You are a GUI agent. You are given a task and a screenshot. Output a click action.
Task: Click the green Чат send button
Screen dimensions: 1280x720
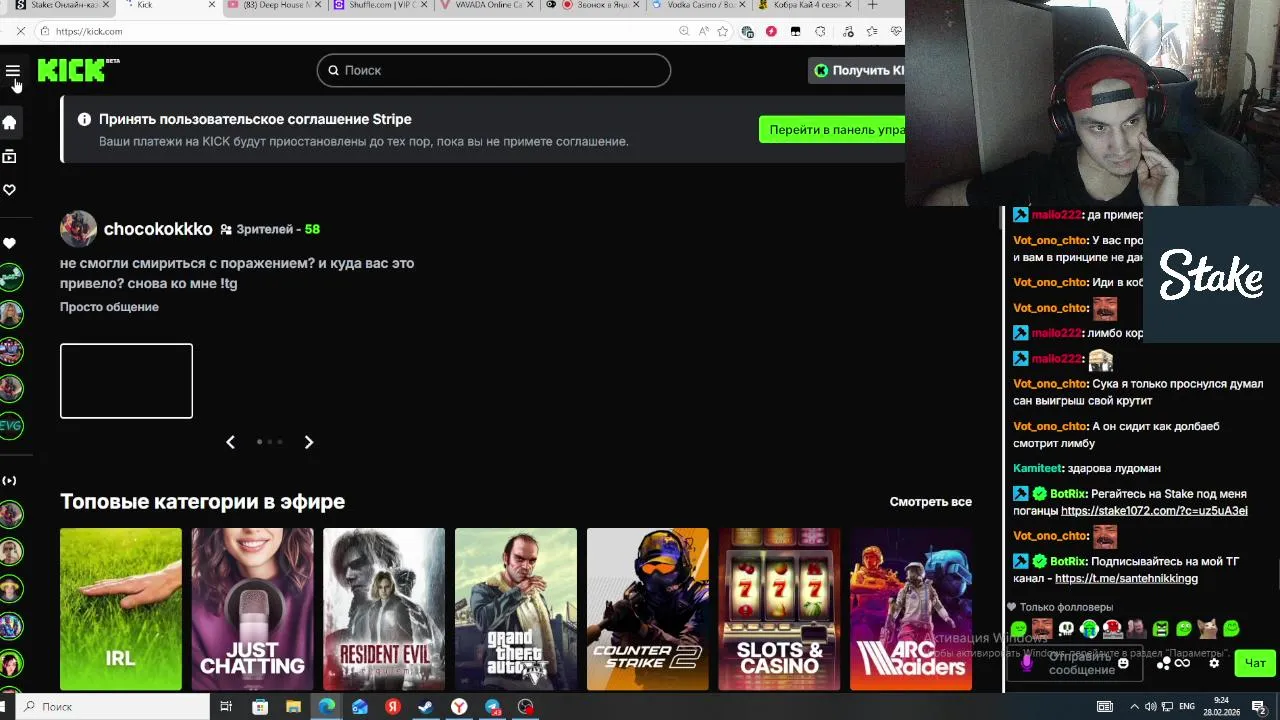tap(1255, 663)
